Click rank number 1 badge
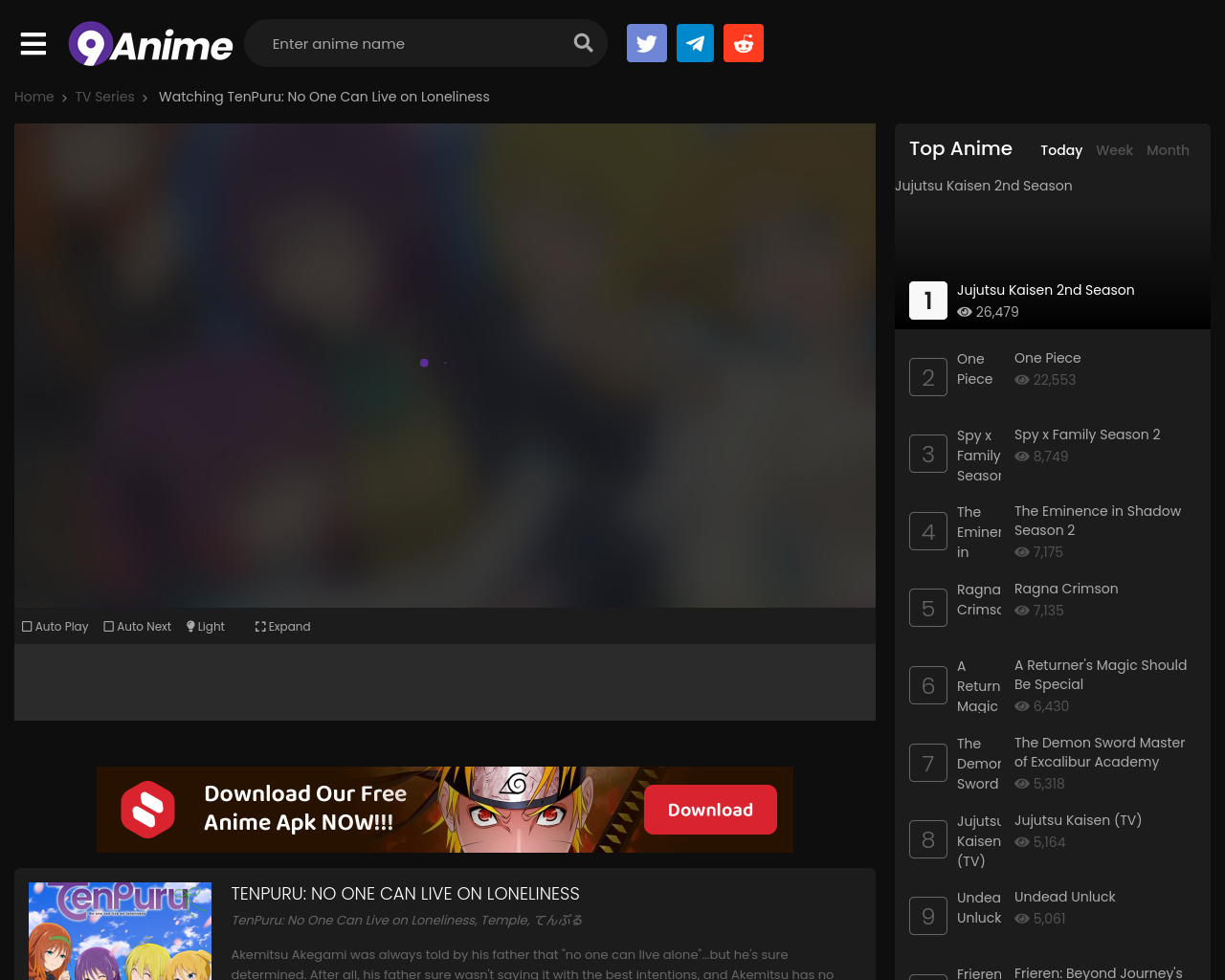 928,301
